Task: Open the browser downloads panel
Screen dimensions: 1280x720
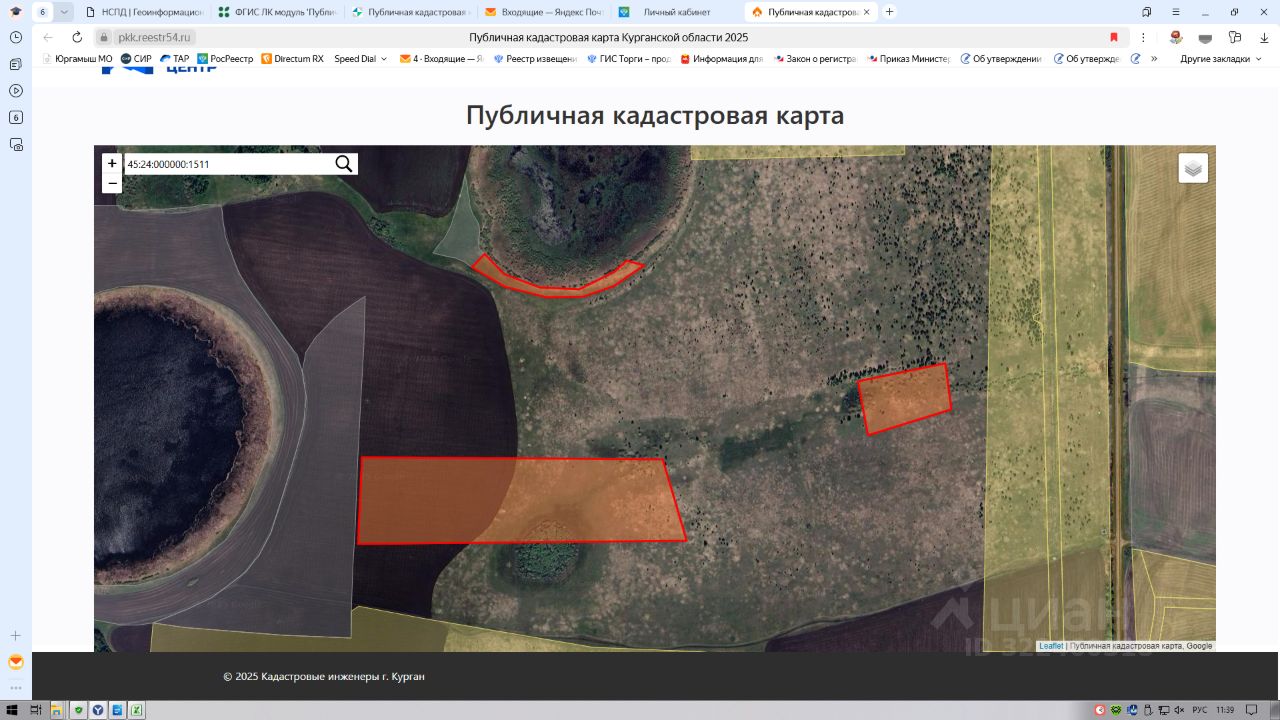Action: tap(1263, 37)
